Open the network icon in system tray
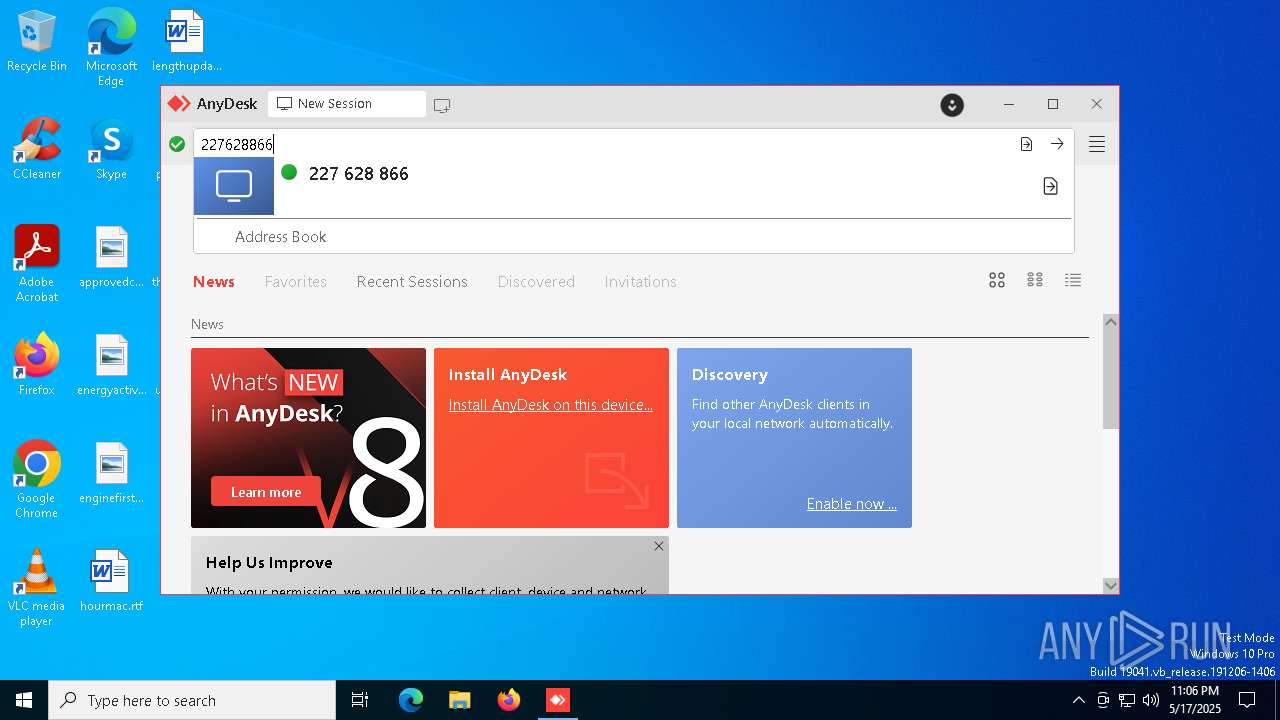Image resolution: width=1280 pixels, height=720 pixels. [1127, 700]
